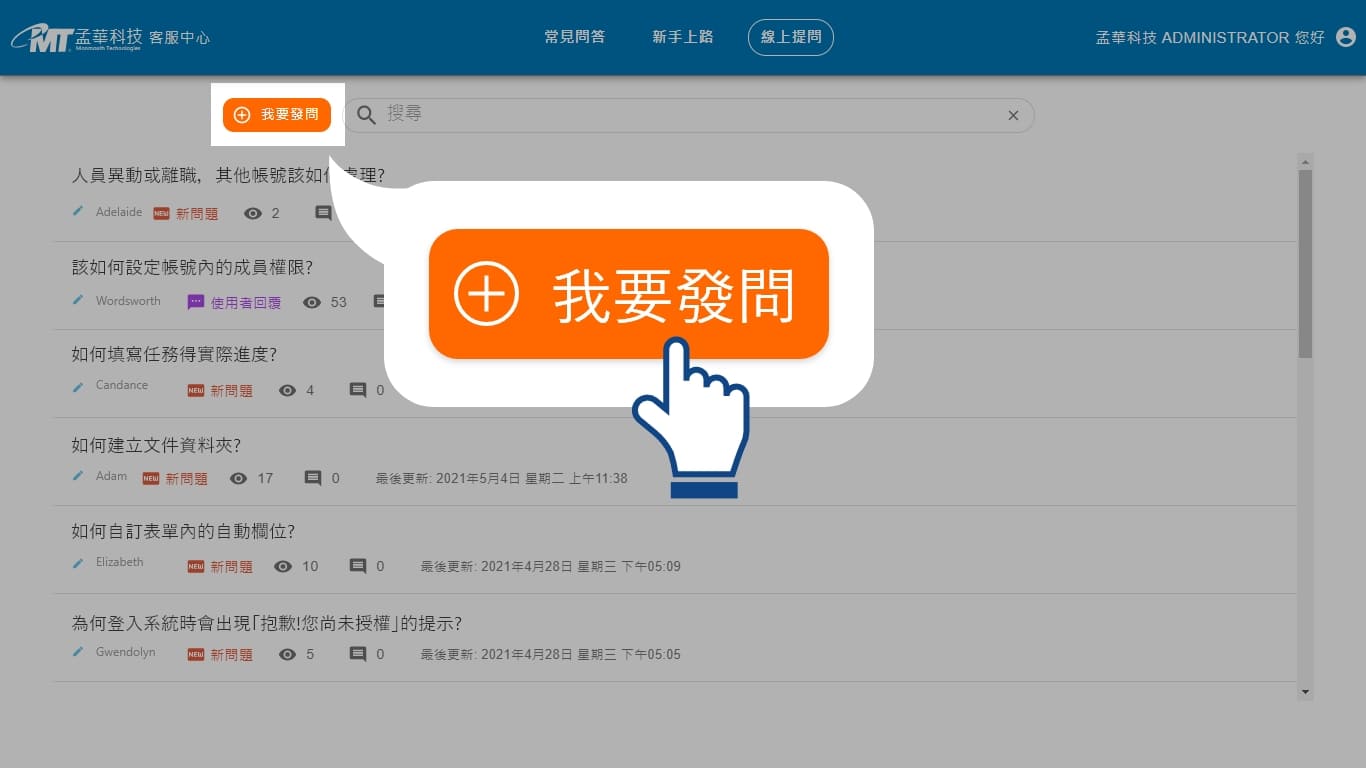This screenshot has width=1366, height=768.
Task: Click the scrollbar down arrow
Action: tap(1305, 691)
